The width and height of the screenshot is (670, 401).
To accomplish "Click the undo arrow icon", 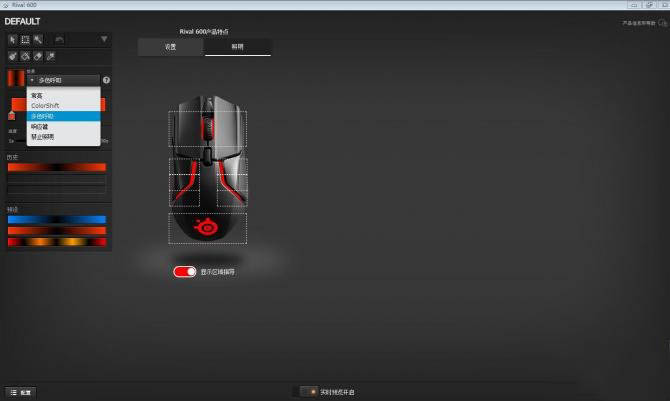I will pyautogui.click(x=59, y=40).
